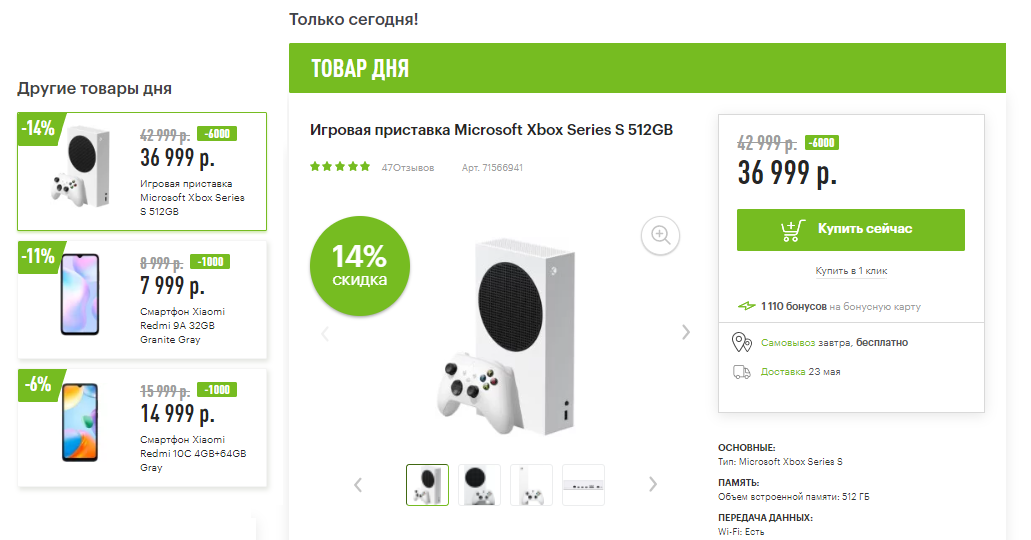1031x540 pixels.
Task: Click the five-star rating icons
Action: point(340,167)
